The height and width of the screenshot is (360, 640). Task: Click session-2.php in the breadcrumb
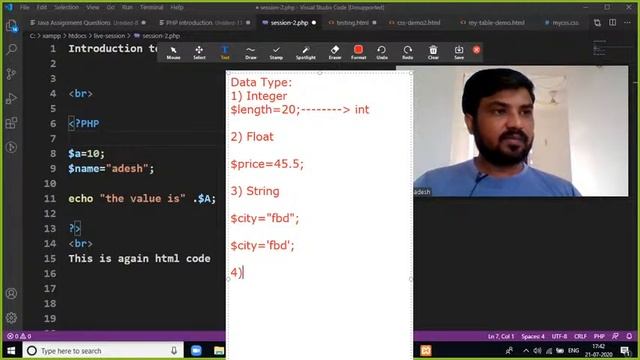[161, 36]
